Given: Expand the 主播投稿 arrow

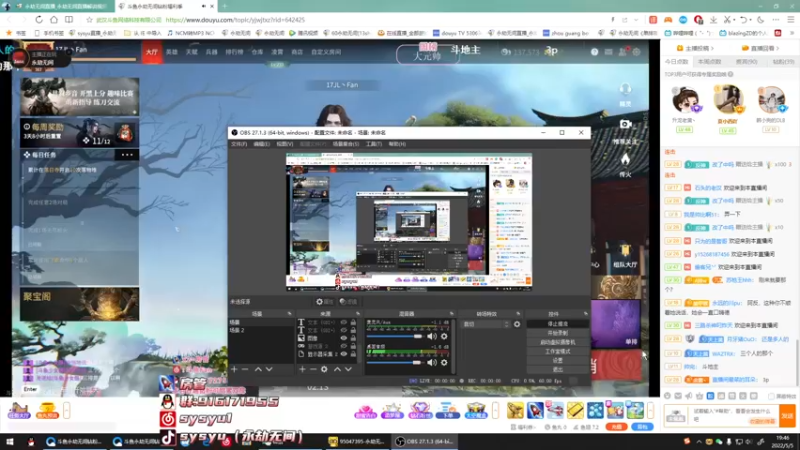Looking at the screenshot, I should (712, 48).
